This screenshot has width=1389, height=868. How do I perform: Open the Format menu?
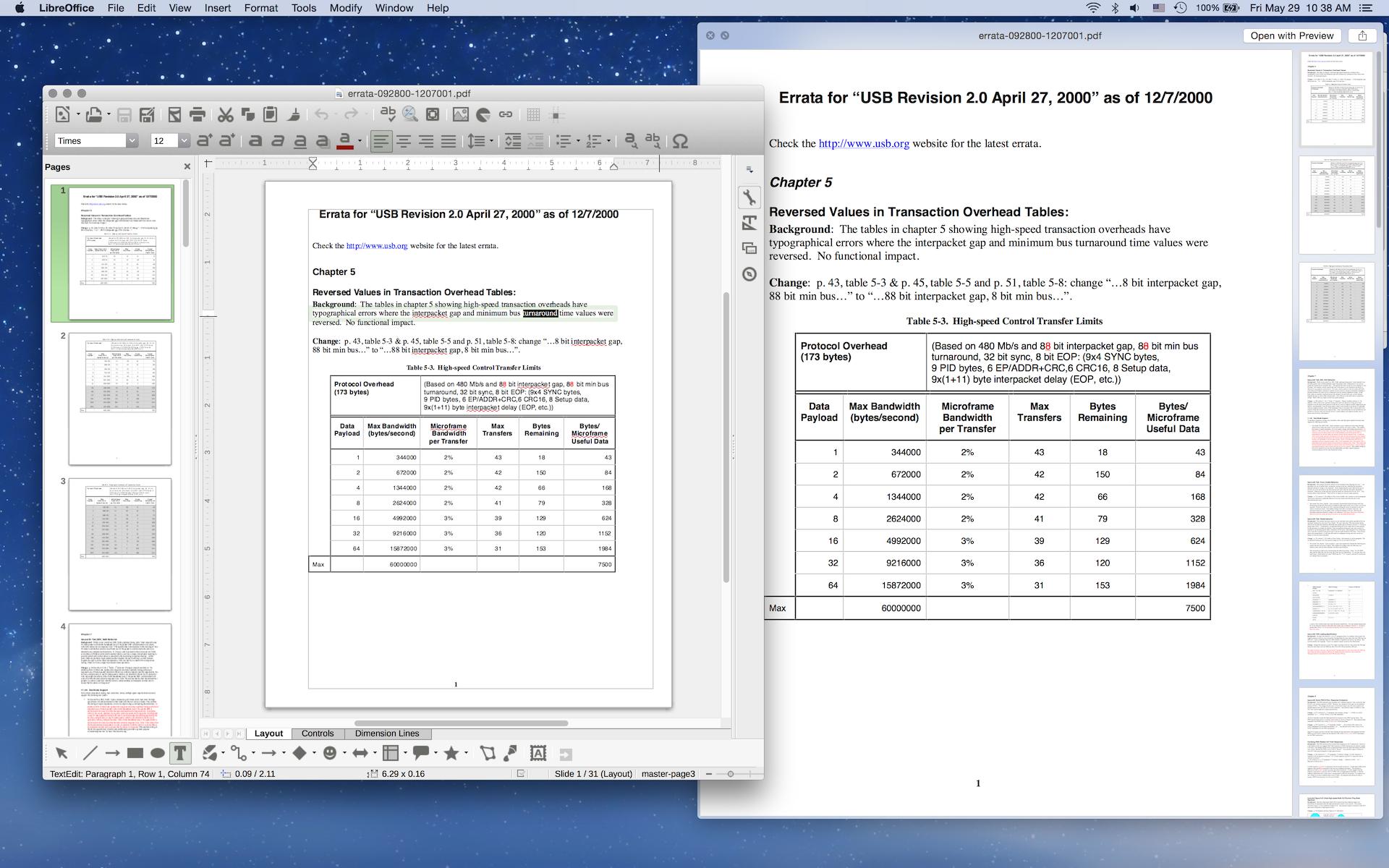(x=260, y=8)
